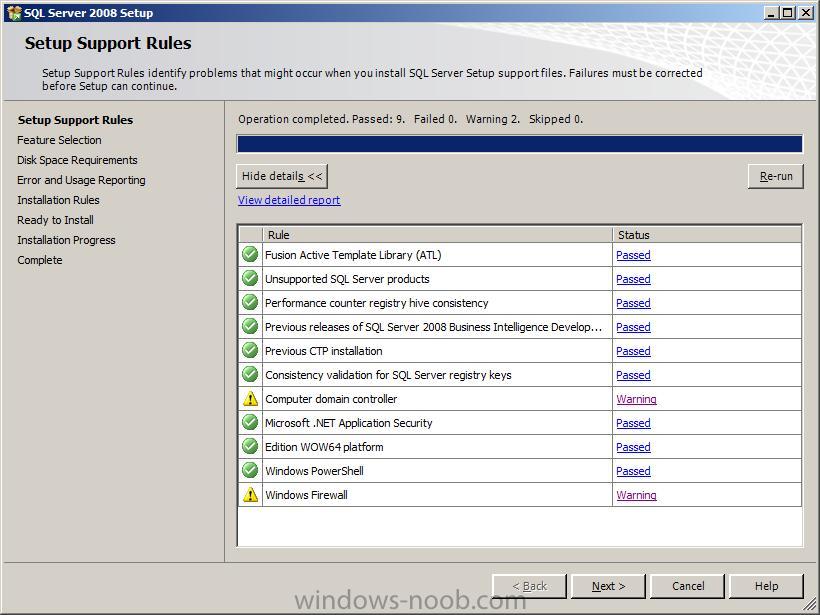Click the disabled Back button
The height and width of the screenshot is (615, 820).
coord(529,586)
